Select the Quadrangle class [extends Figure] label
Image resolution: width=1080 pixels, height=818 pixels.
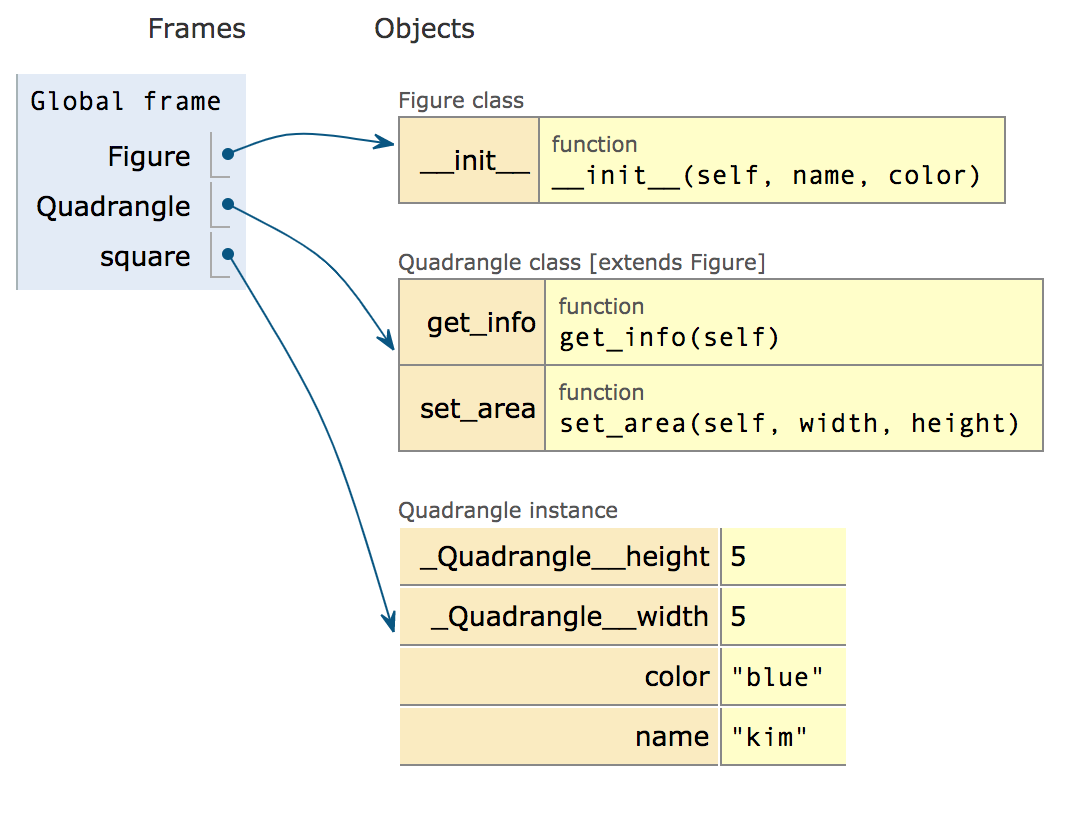582,262
